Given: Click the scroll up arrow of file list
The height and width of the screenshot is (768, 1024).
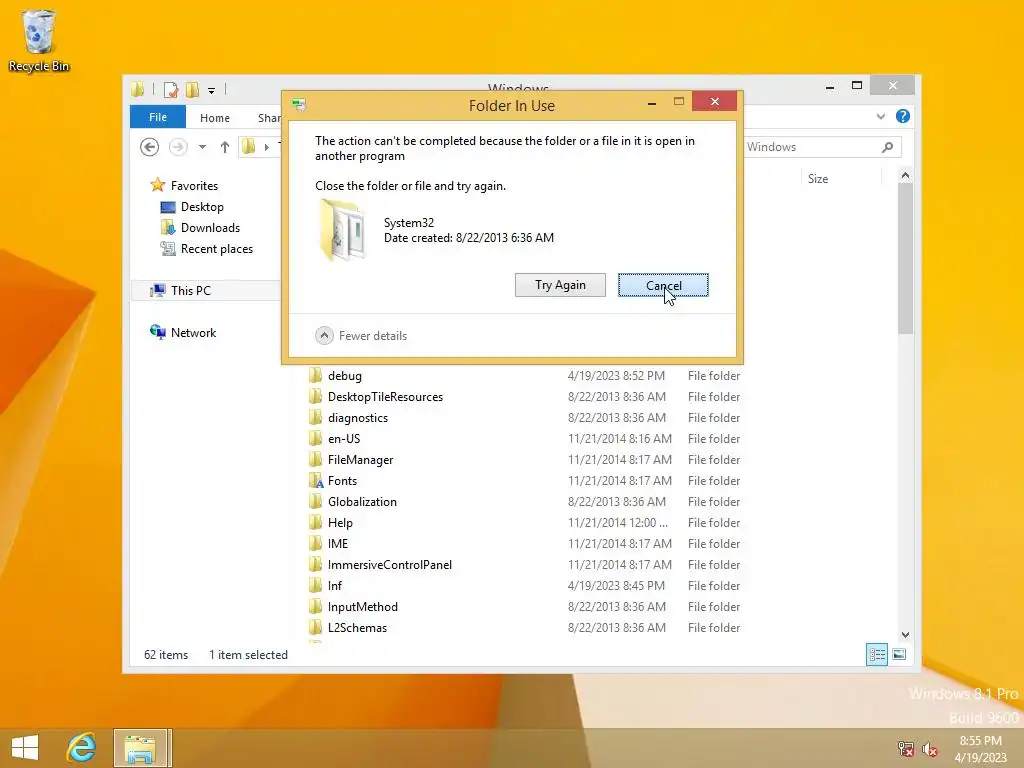Looking at the screenshot, I should 905,175.
